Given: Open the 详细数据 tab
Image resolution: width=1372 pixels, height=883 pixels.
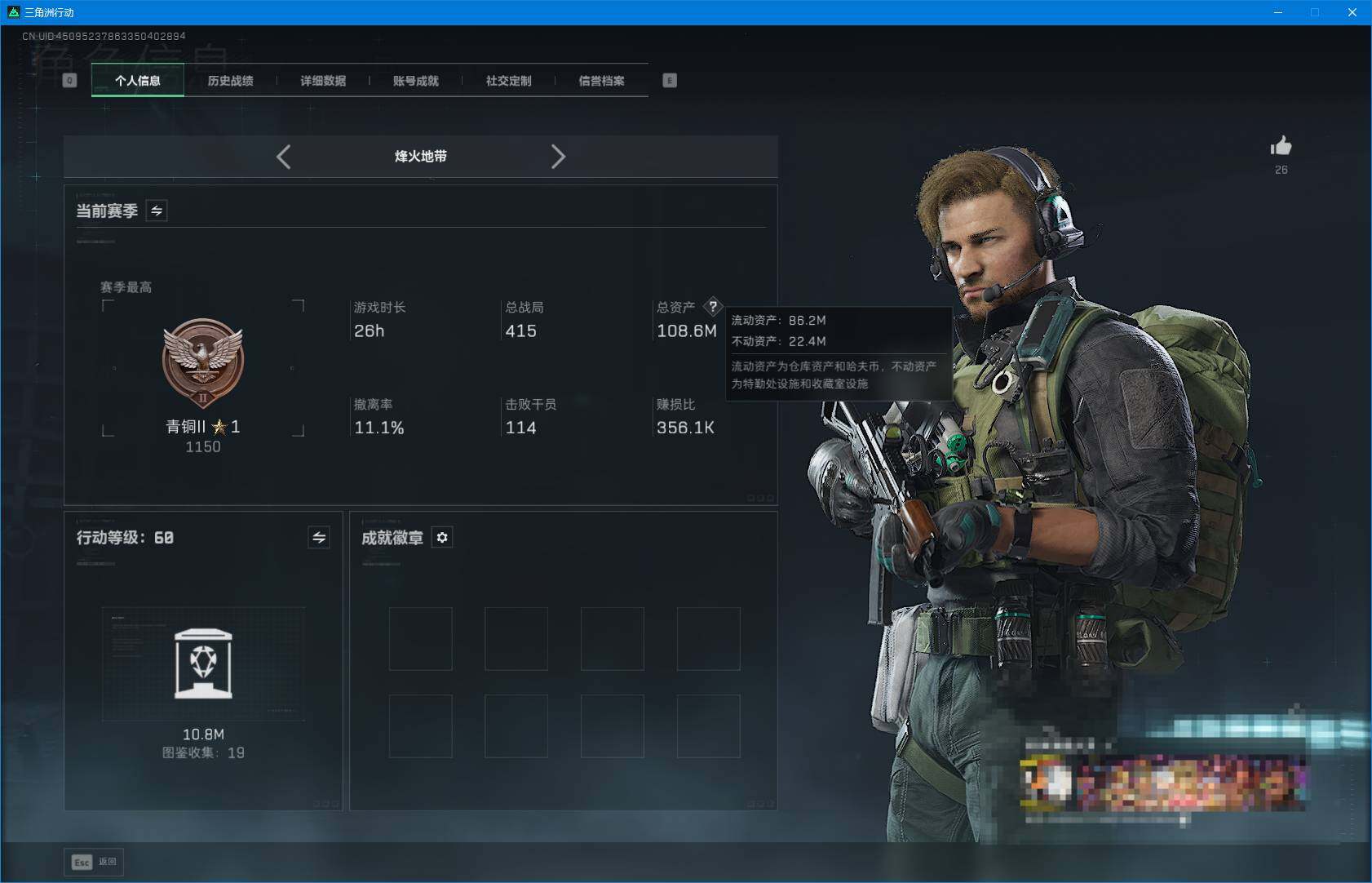Looking at the screenshot, I should 323,80.
